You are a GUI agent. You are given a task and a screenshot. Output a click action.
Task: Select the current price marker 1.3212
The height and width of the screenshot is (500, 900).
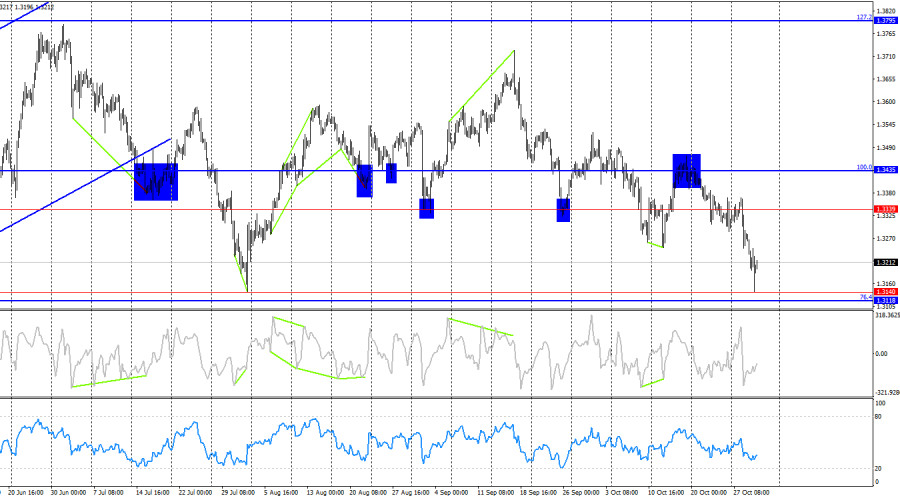885,262
